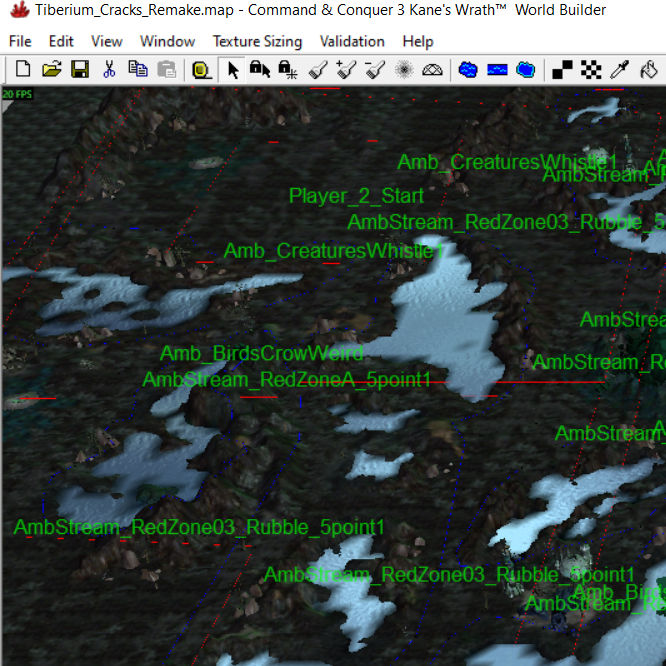Open the View menu
666x666 pixels.
(x=107, y=41)
